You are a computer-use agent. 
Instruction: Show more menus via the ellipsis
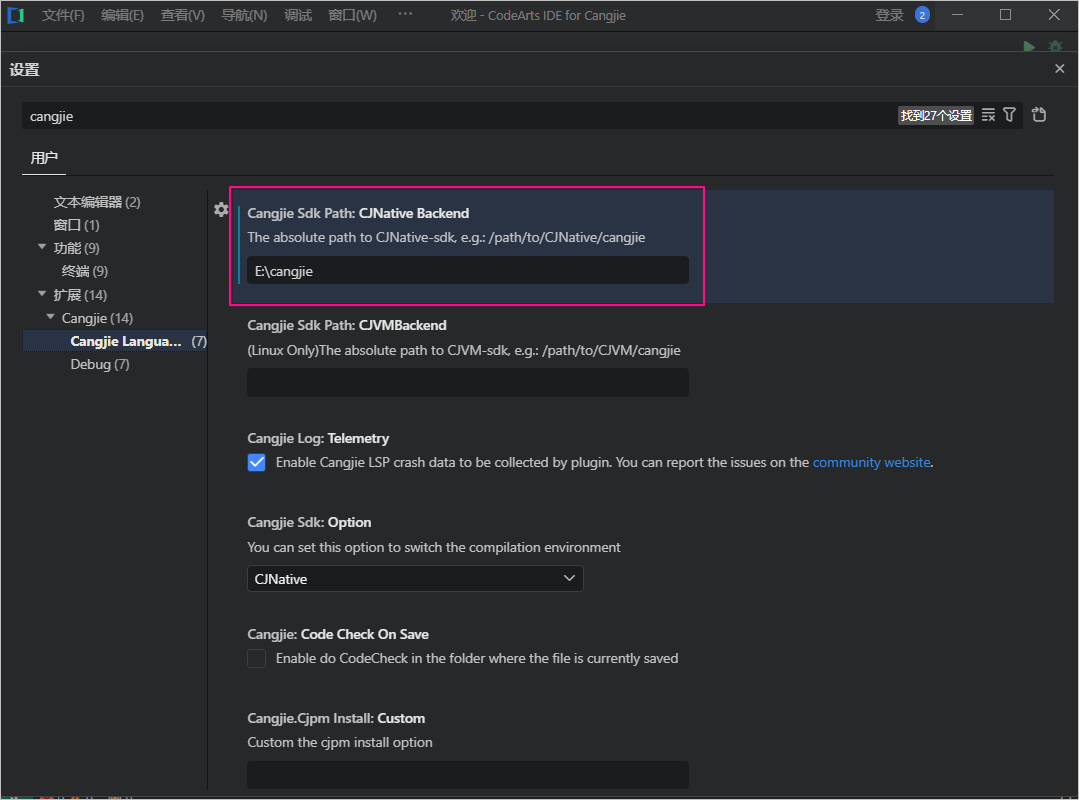(x=405, y=14)
